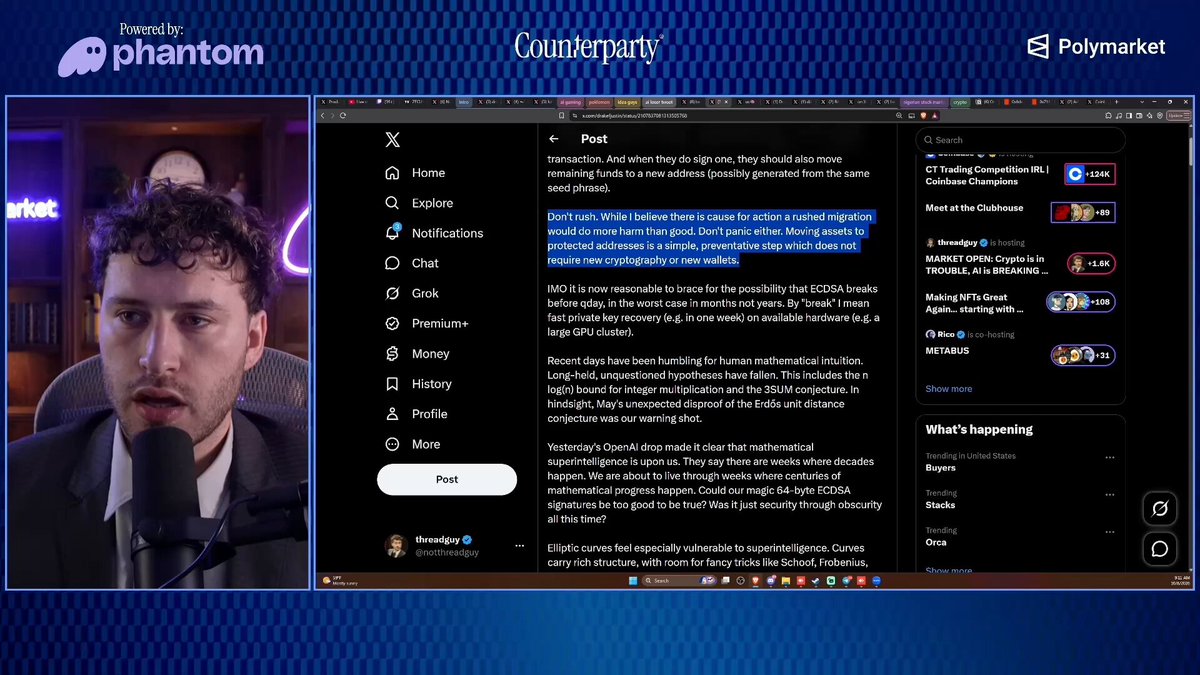This screenshot has height=675, width=1200.
Task: Open History via the bookmark icon
Action: click(x=393, y=384)
